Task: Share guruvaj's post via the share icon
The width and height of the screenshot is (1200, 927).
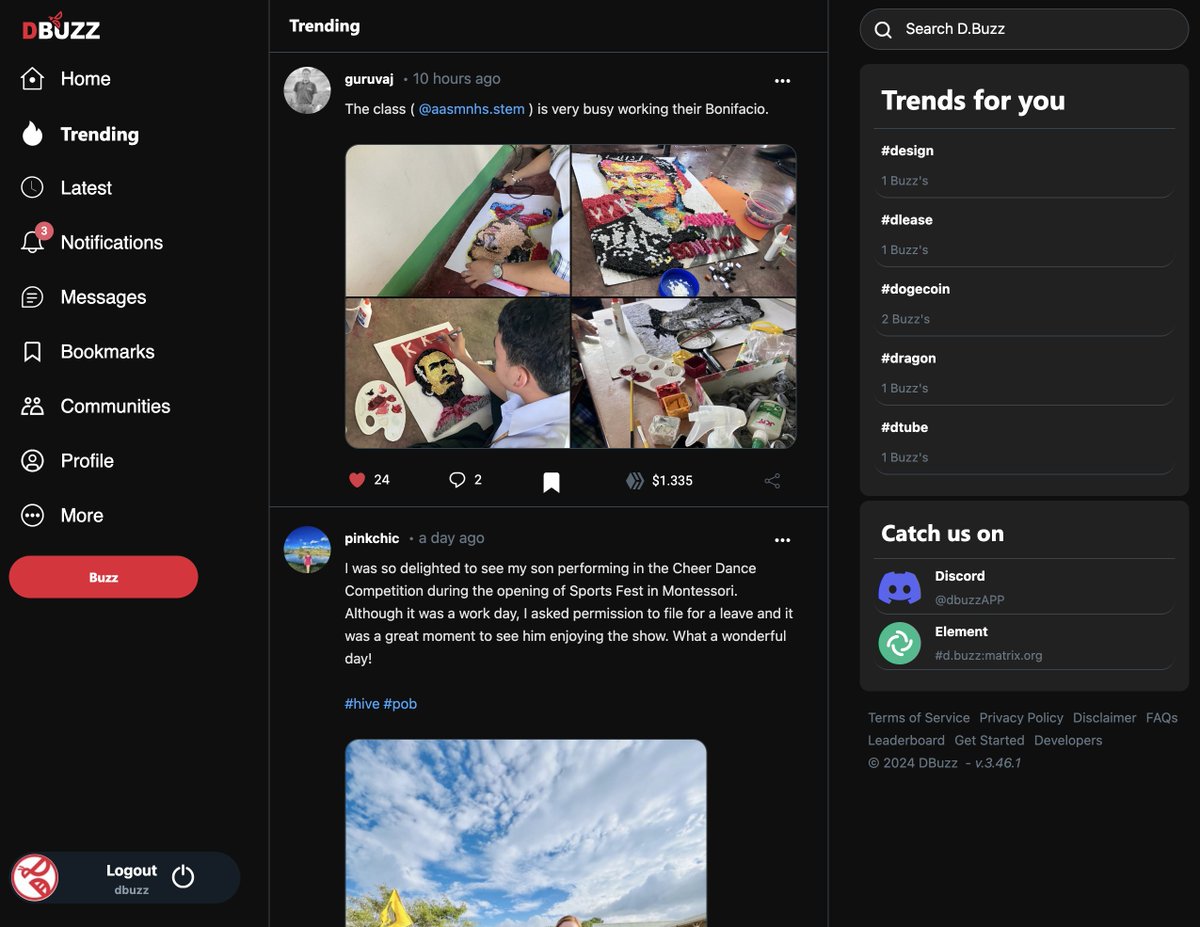Action: (772, 480)
